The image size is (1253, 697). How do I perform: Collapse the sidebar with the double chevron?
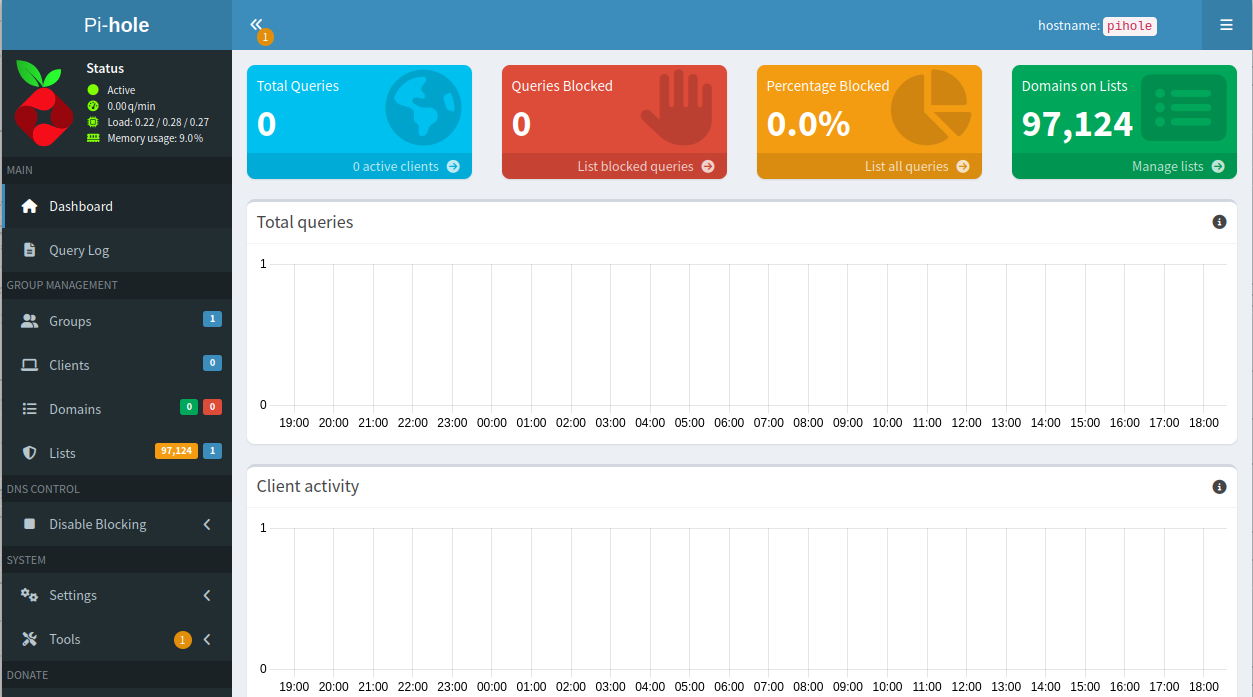(x=258, y=24)
